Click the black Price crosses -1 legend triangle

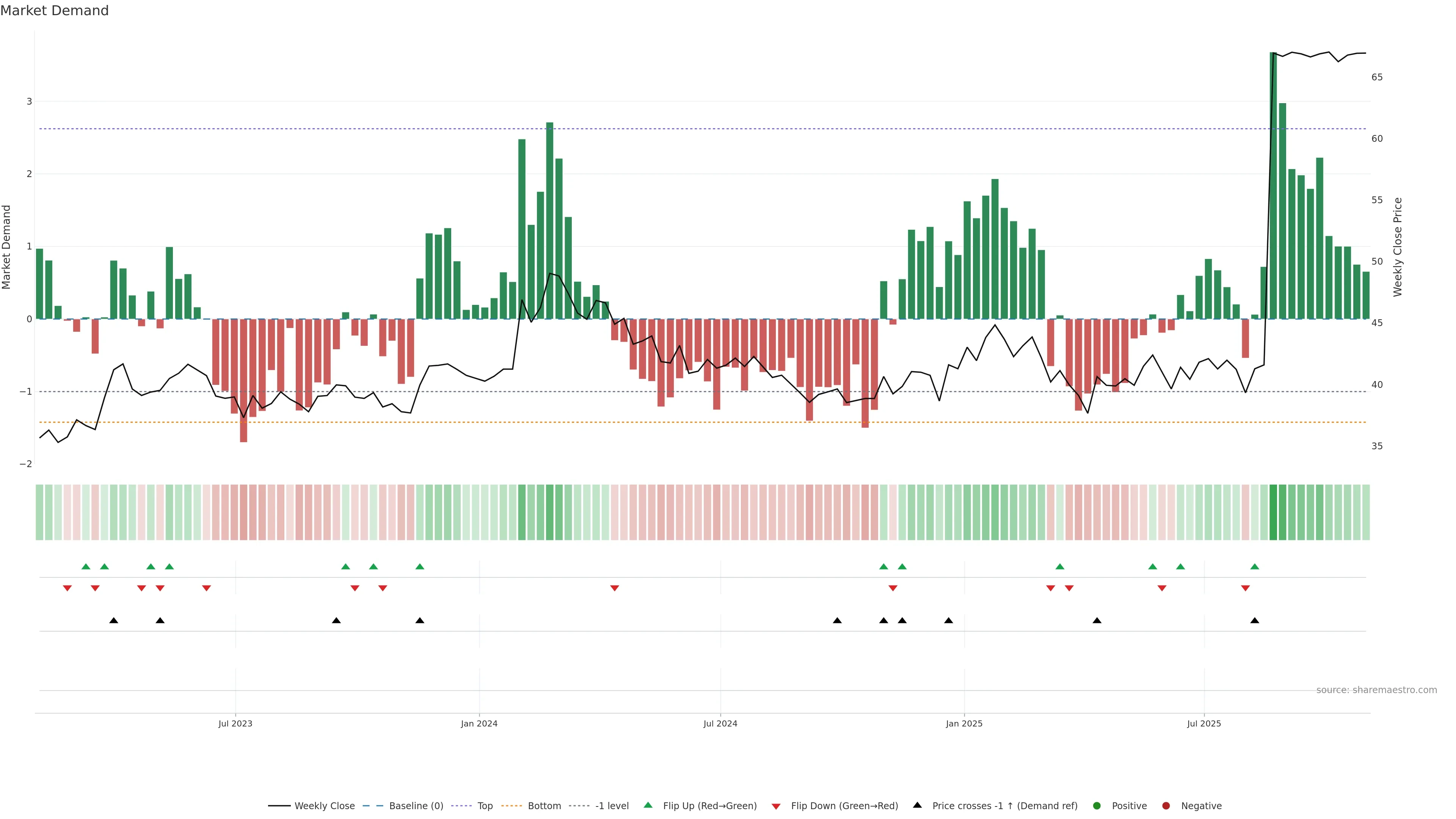[917, 805]
